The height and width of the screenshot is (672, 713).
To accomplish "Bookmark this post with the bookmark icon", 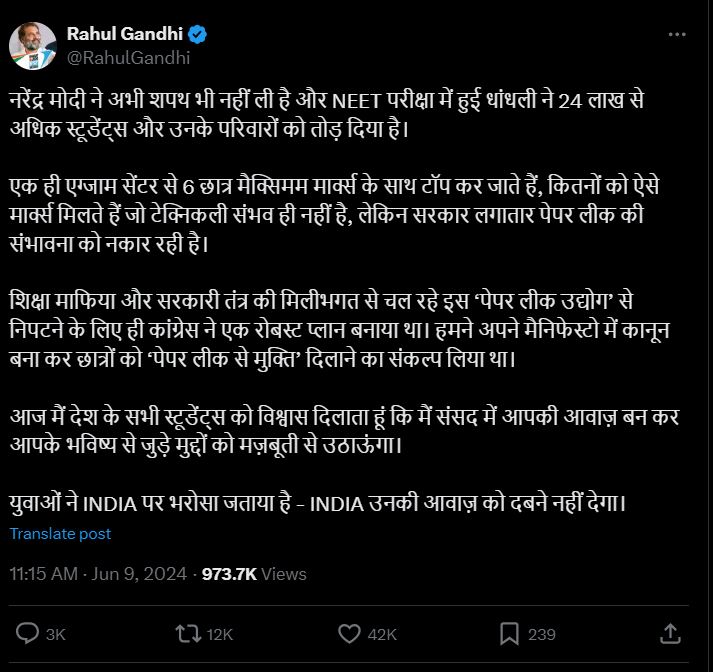I will [x=509, y=633].
